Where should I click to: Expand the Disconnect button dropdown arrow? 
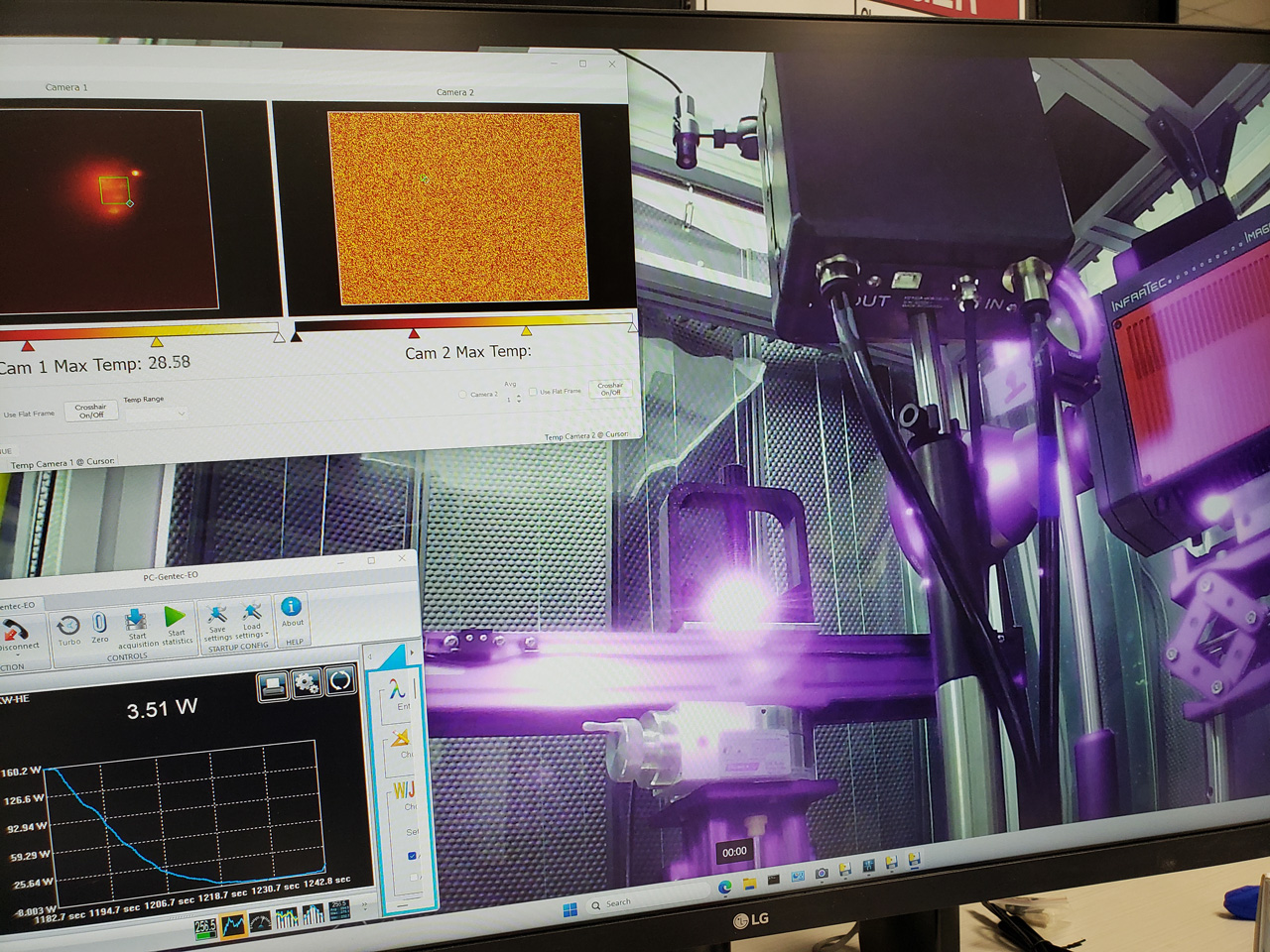pos(18,655)
